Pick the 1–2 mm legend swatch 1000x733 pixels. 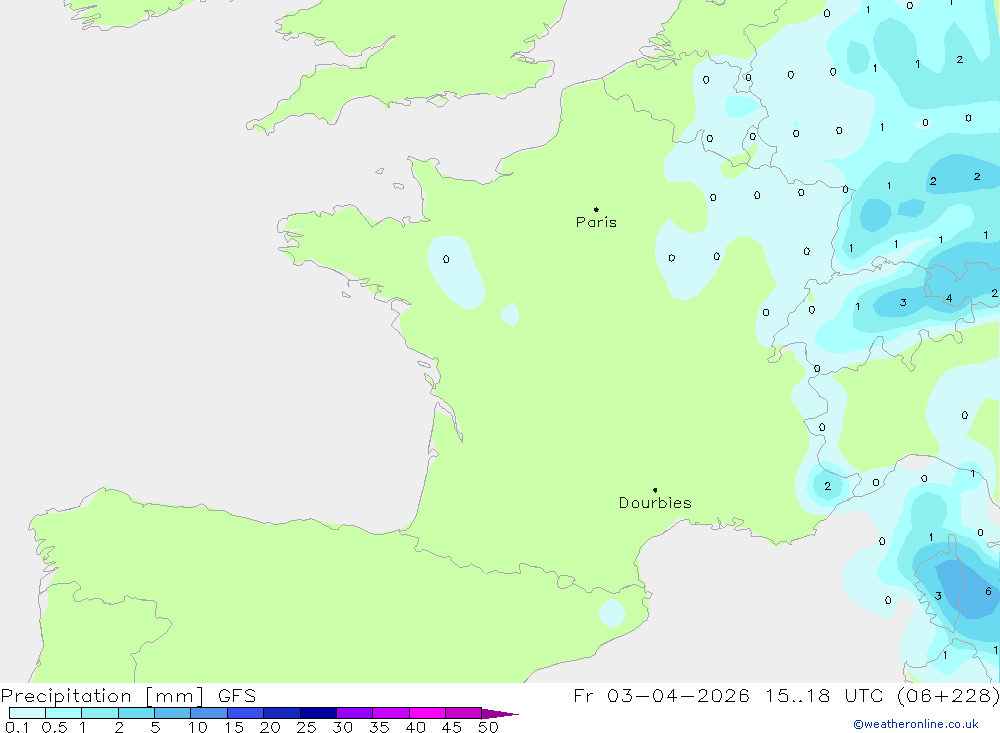point(100,713)
